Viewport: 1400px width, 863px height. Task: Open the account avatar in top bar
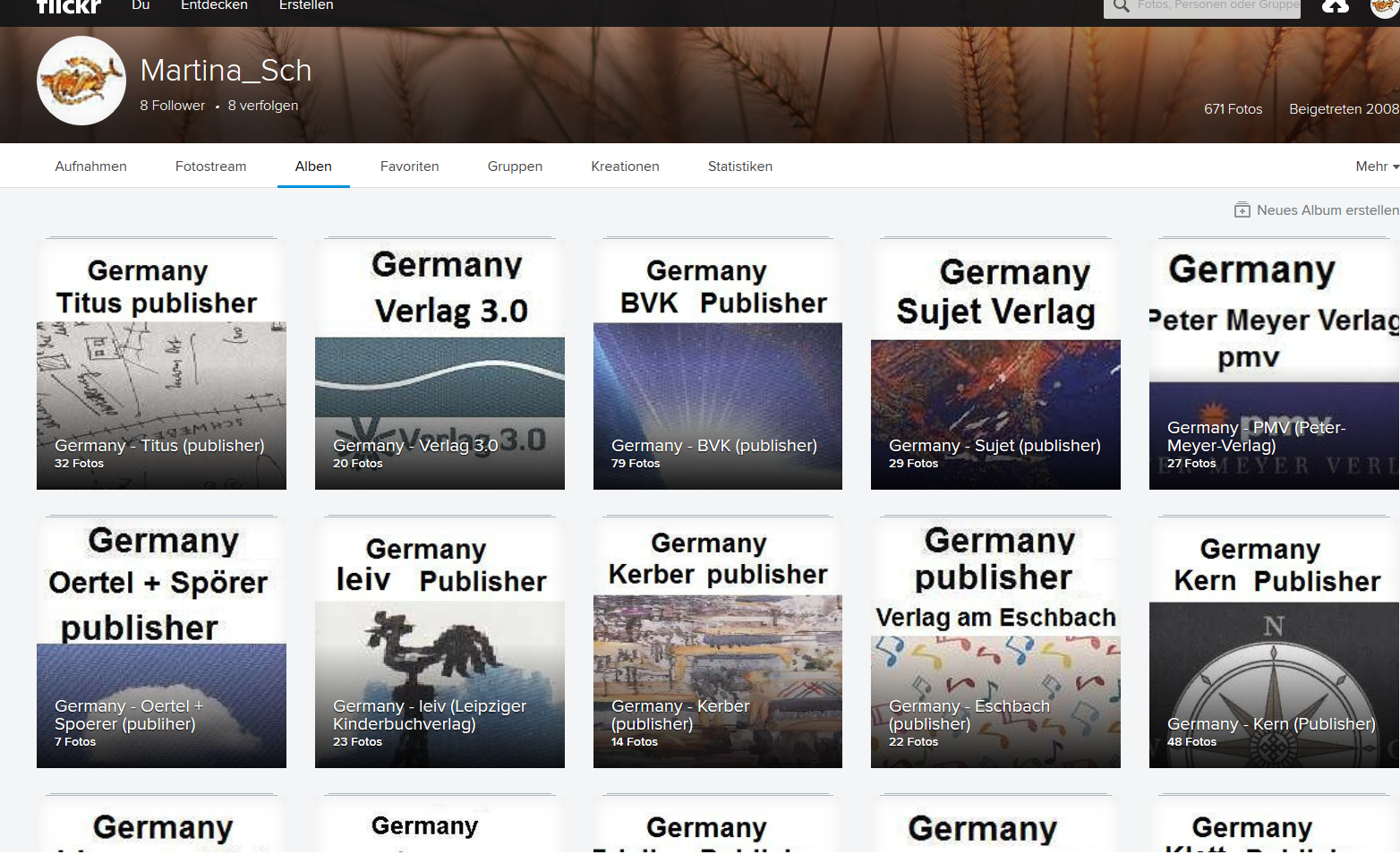click(1384, 7)
